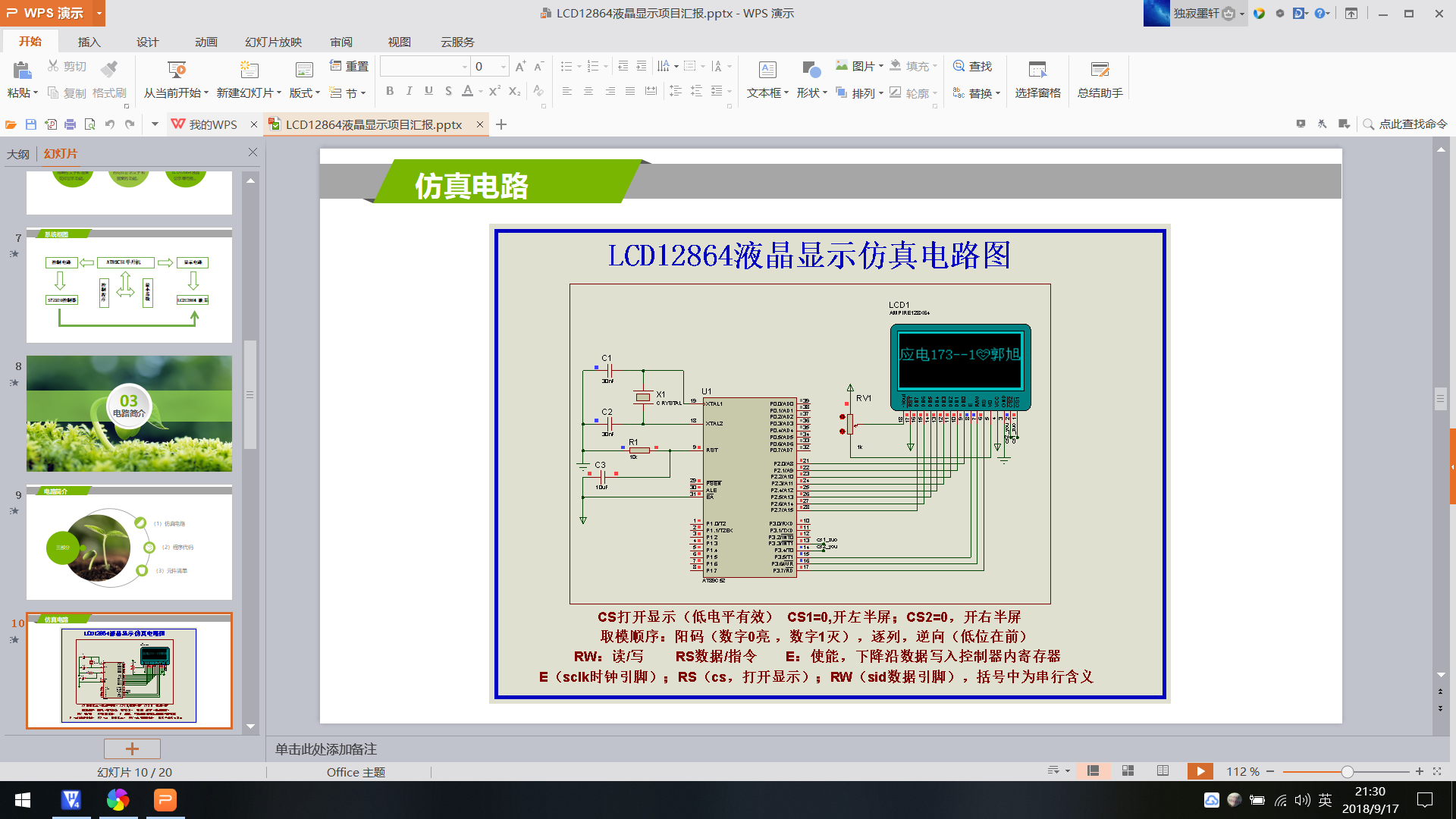
Task: Switch to the Outline (大纲) pane tab
Action: 18,154
